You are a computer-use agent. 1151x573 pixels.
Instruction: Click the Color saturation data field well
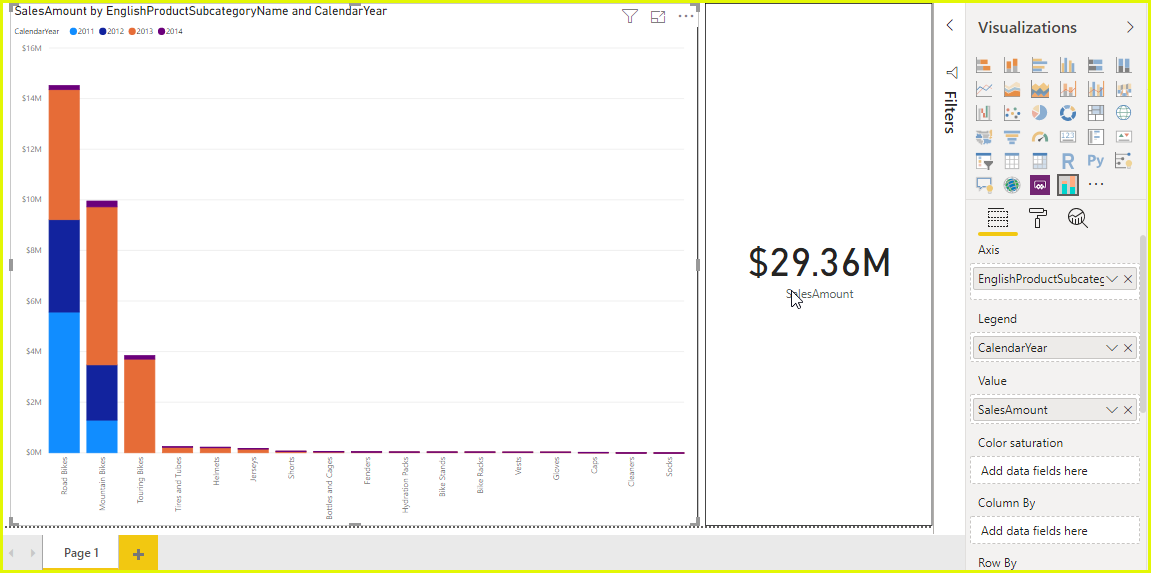click(x=1054, y=471)
